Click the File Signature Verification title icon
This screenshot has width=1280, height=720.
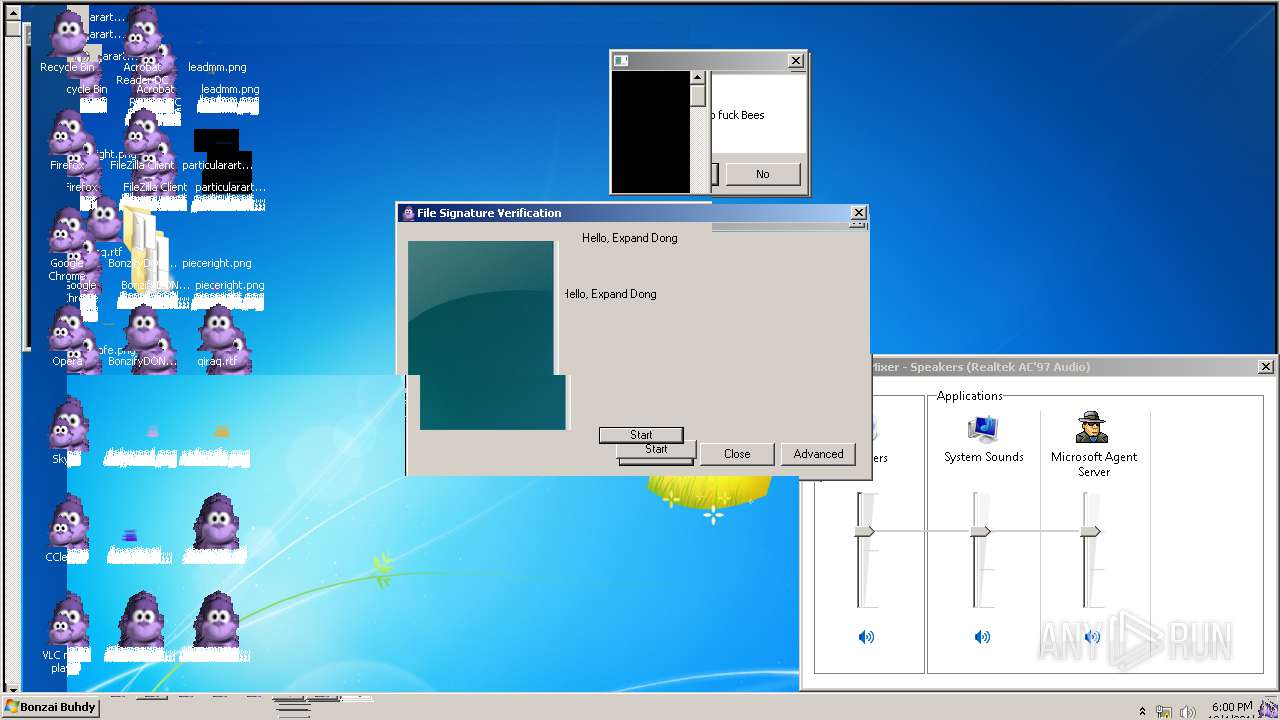(408, 213)
